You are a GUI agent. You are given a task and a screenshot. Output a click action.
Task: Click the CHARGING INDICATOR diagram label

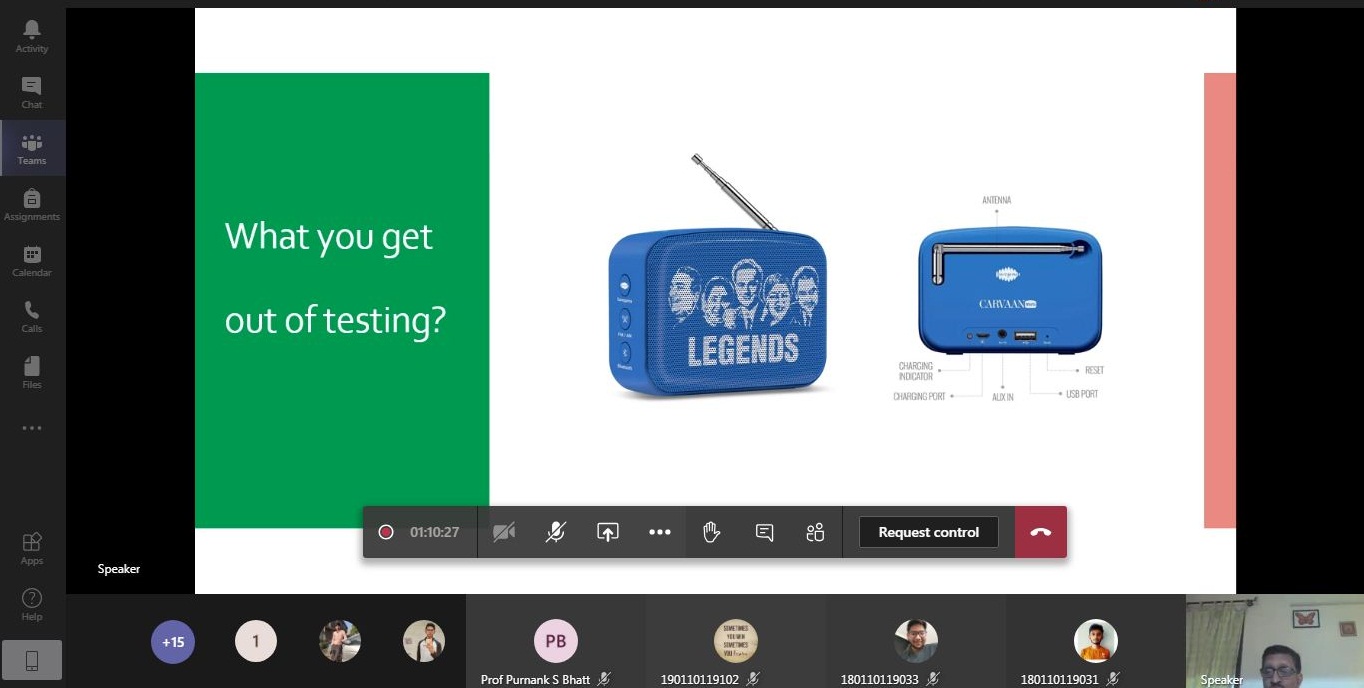915,371
